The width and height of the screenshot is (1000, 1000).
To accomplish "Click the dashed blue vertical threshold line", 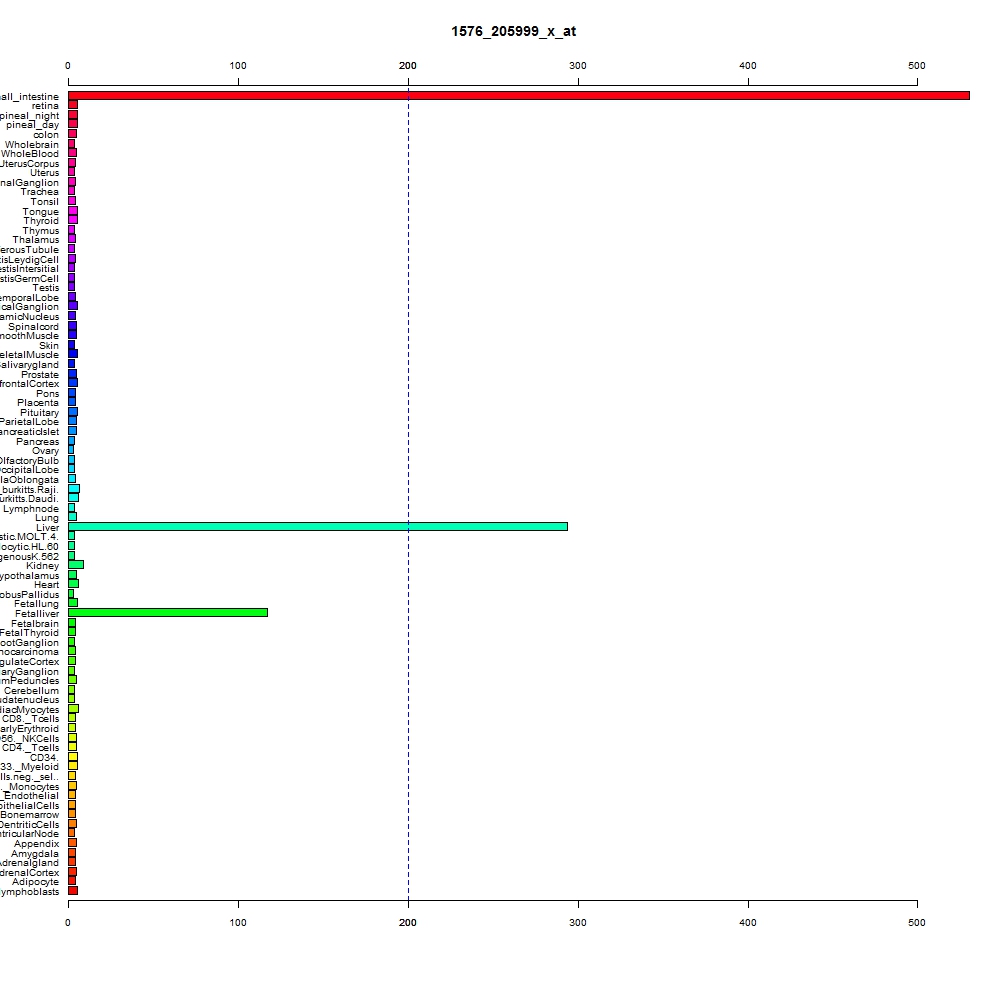I will point(408,492).
